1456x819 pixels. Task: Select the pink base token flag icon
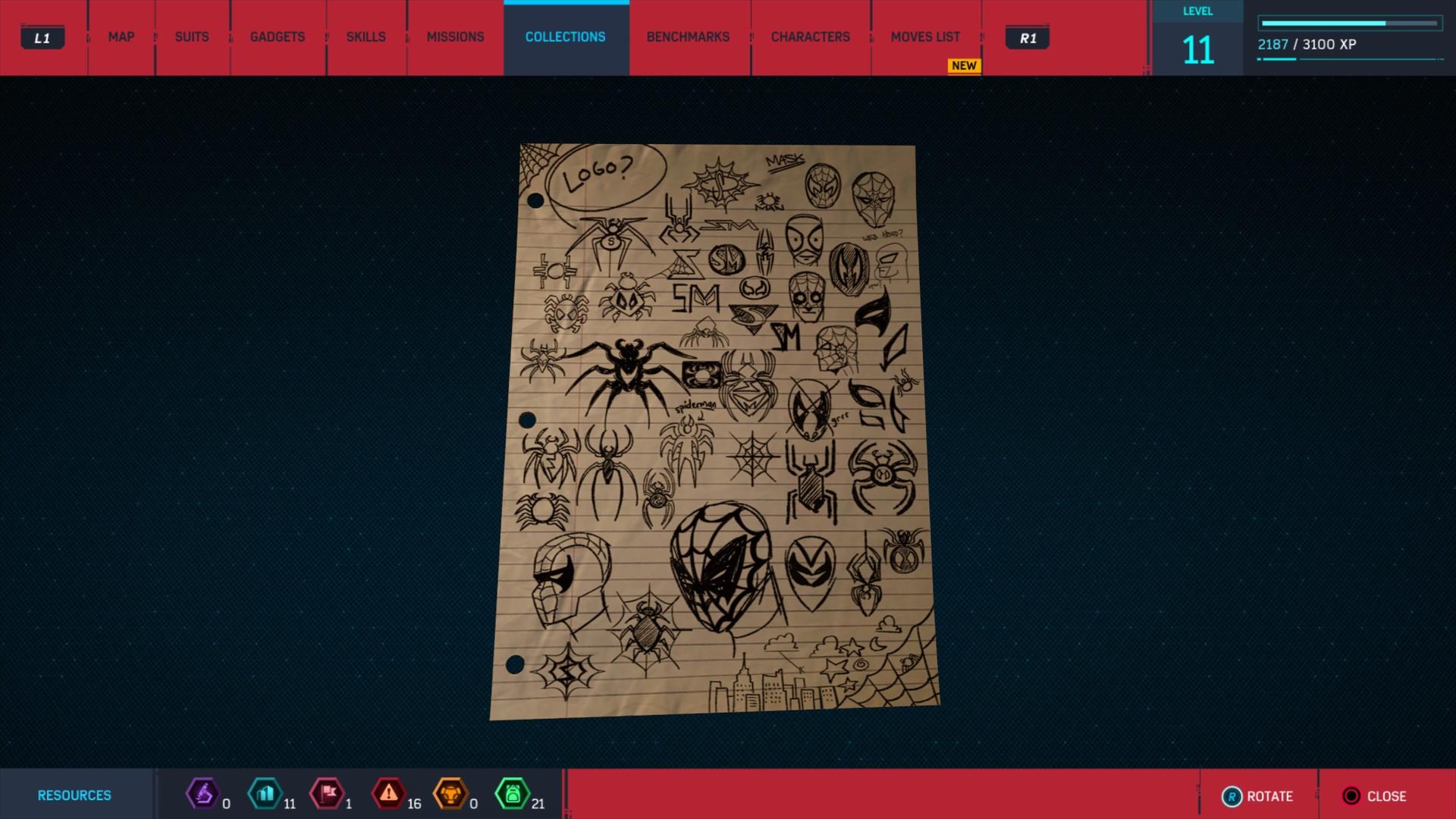[327, 794]
